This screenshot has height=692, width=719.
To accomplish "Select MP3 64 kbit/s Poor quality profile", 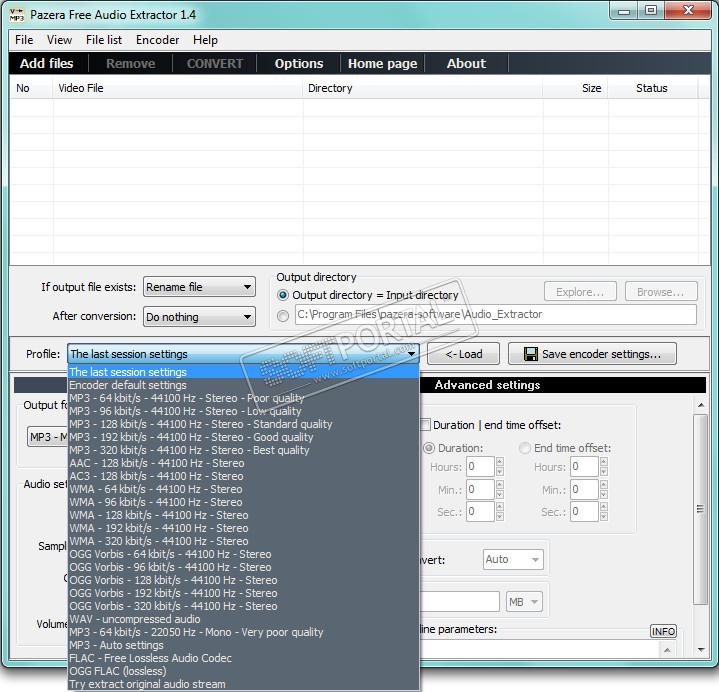I will pyautogui.click(x=243, y=398).
